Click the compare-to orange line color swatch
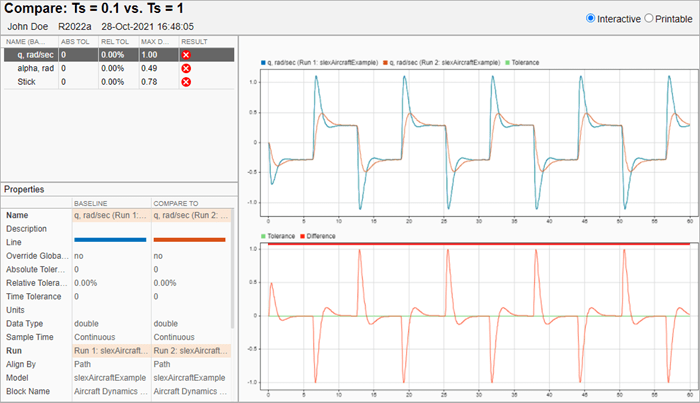 pos(190,241)
